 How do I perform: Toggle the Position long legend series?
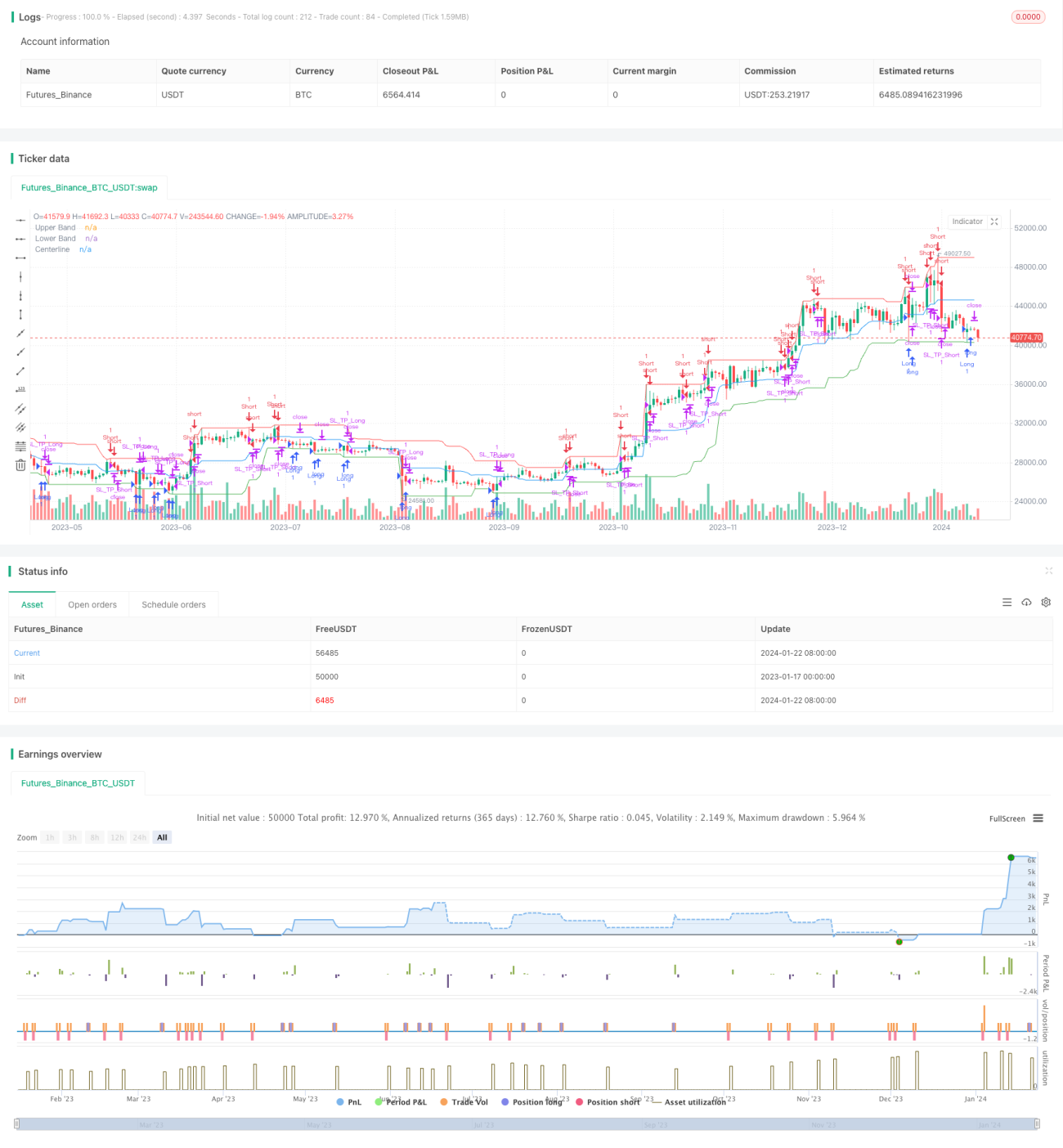[531, 1102]
